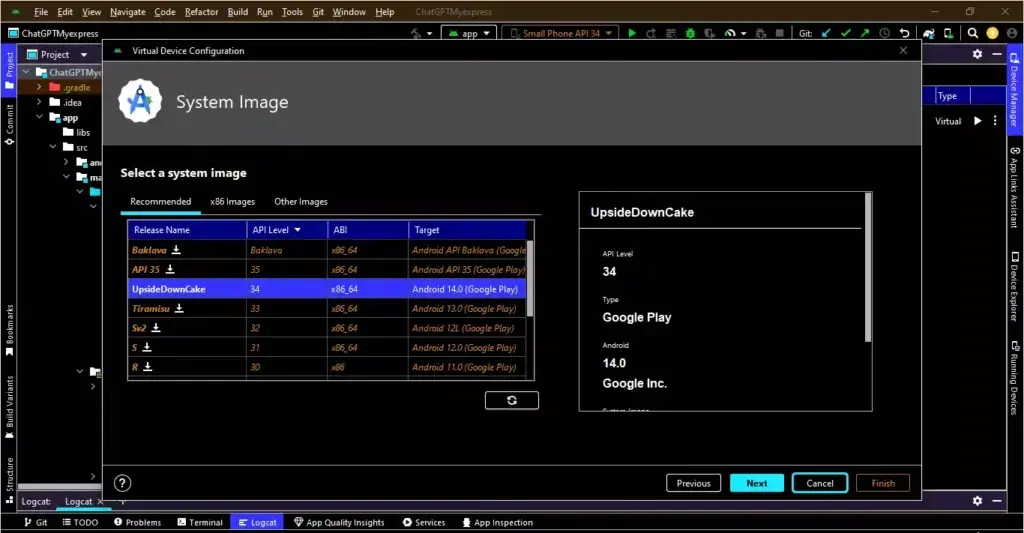Open Logcat panel settings gear at bottom

pyautogui.click(x=977, y=500)
